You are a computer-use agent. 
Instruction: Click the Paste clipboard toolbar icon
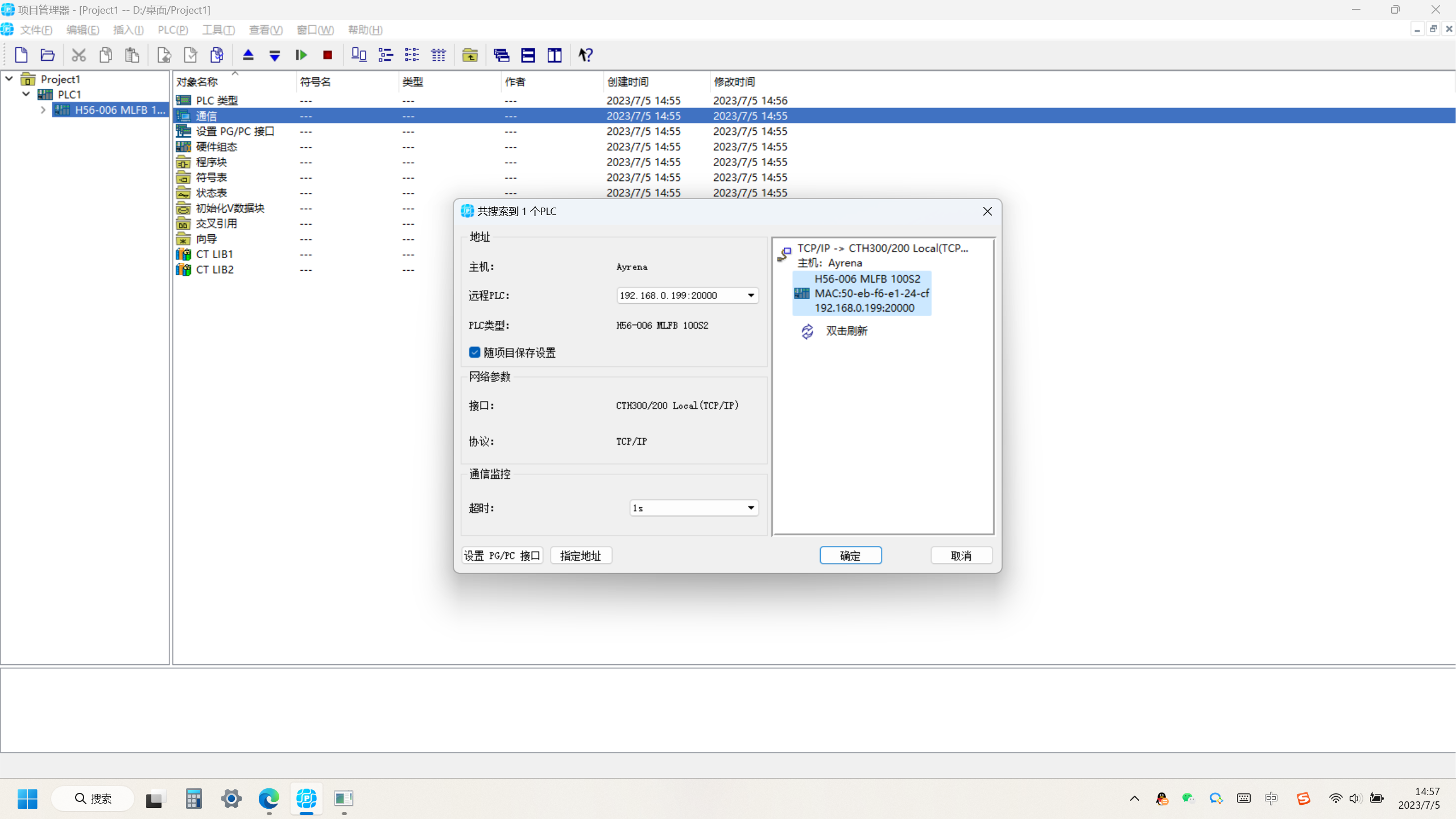[132, 55]
